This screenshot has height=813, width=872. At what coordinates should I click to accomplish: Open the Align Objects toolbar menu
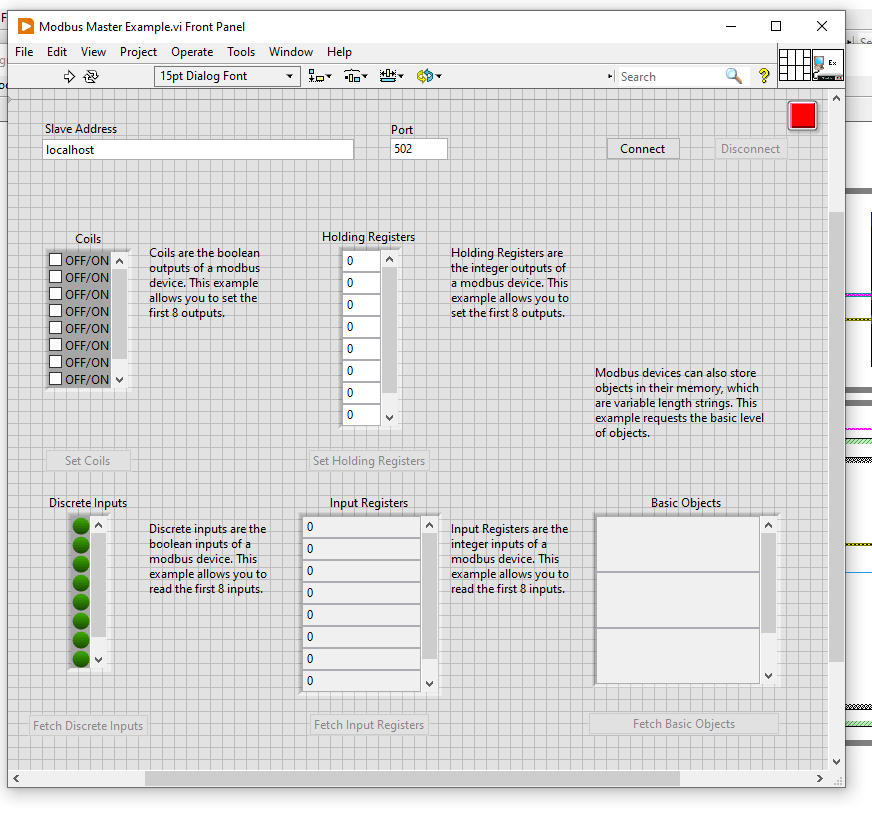320,76
